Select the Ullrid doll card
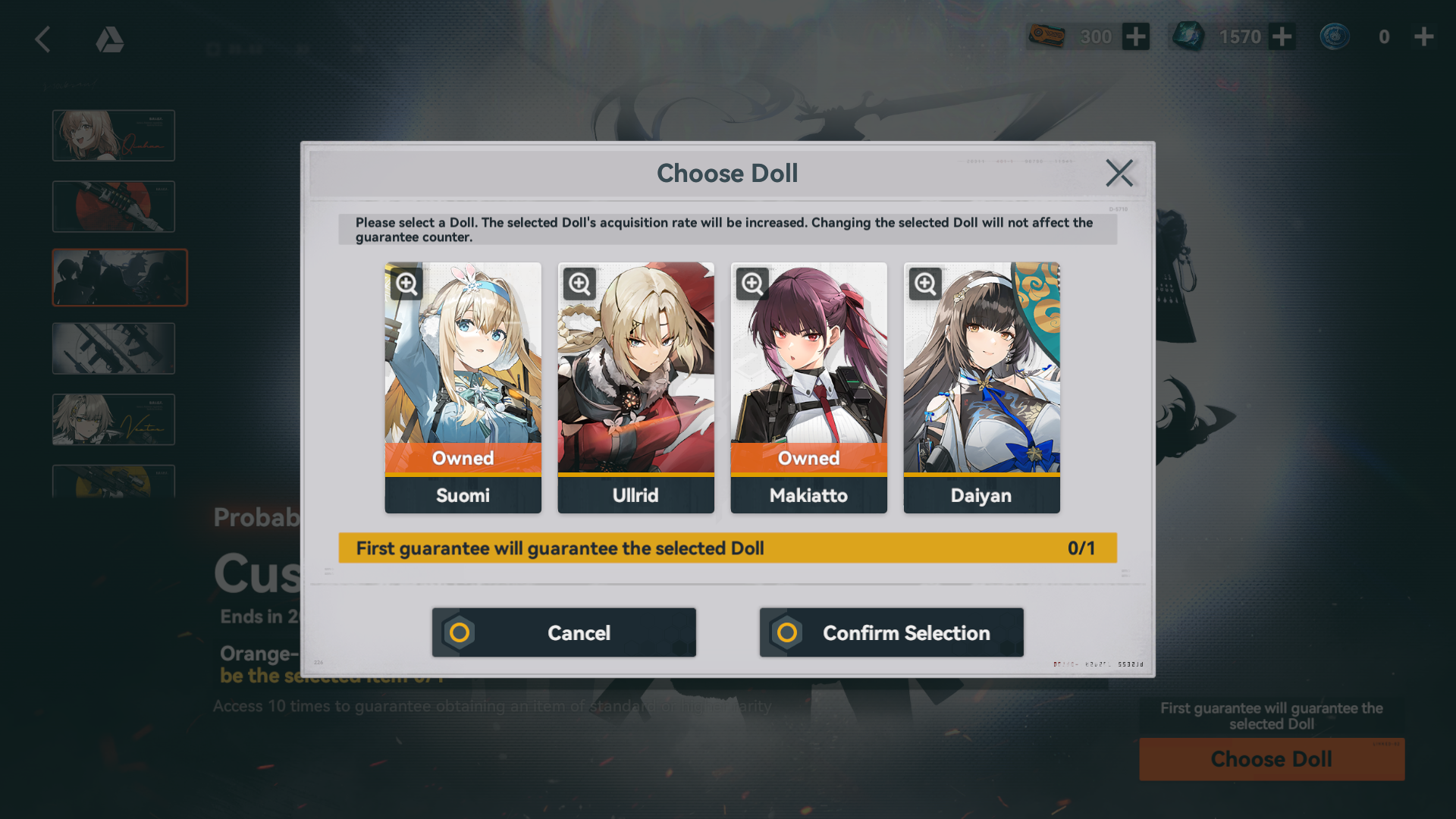Screen dimensions: 1456x819 pyautogui.click(x=635, y=388)
